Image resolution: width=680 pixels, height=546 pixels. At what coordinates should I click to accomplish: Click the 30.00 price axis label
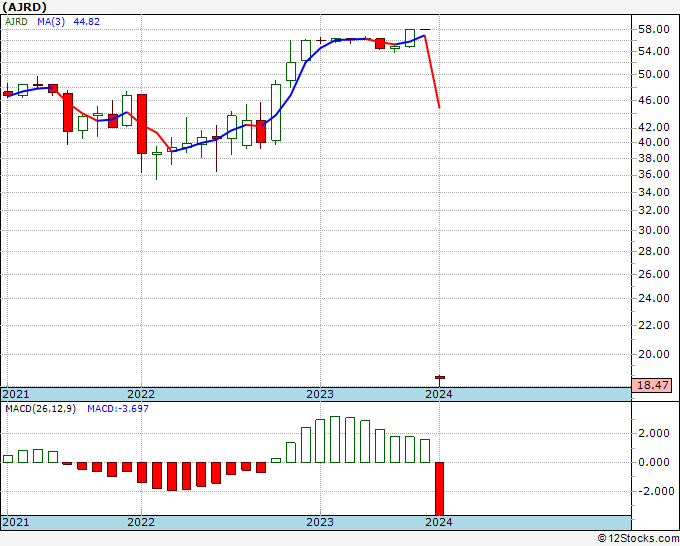click(x=654, y=230)
